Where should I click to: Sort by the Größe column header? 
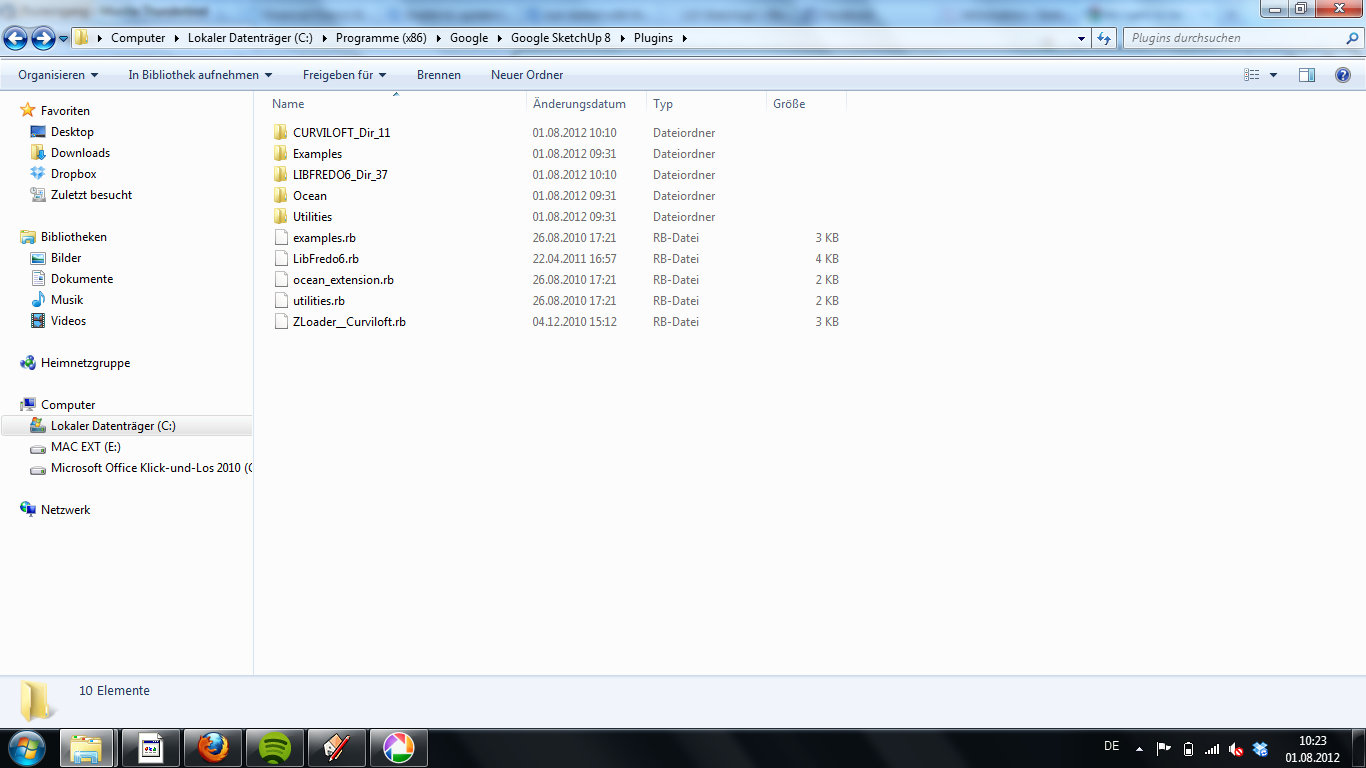click(789, 104)
